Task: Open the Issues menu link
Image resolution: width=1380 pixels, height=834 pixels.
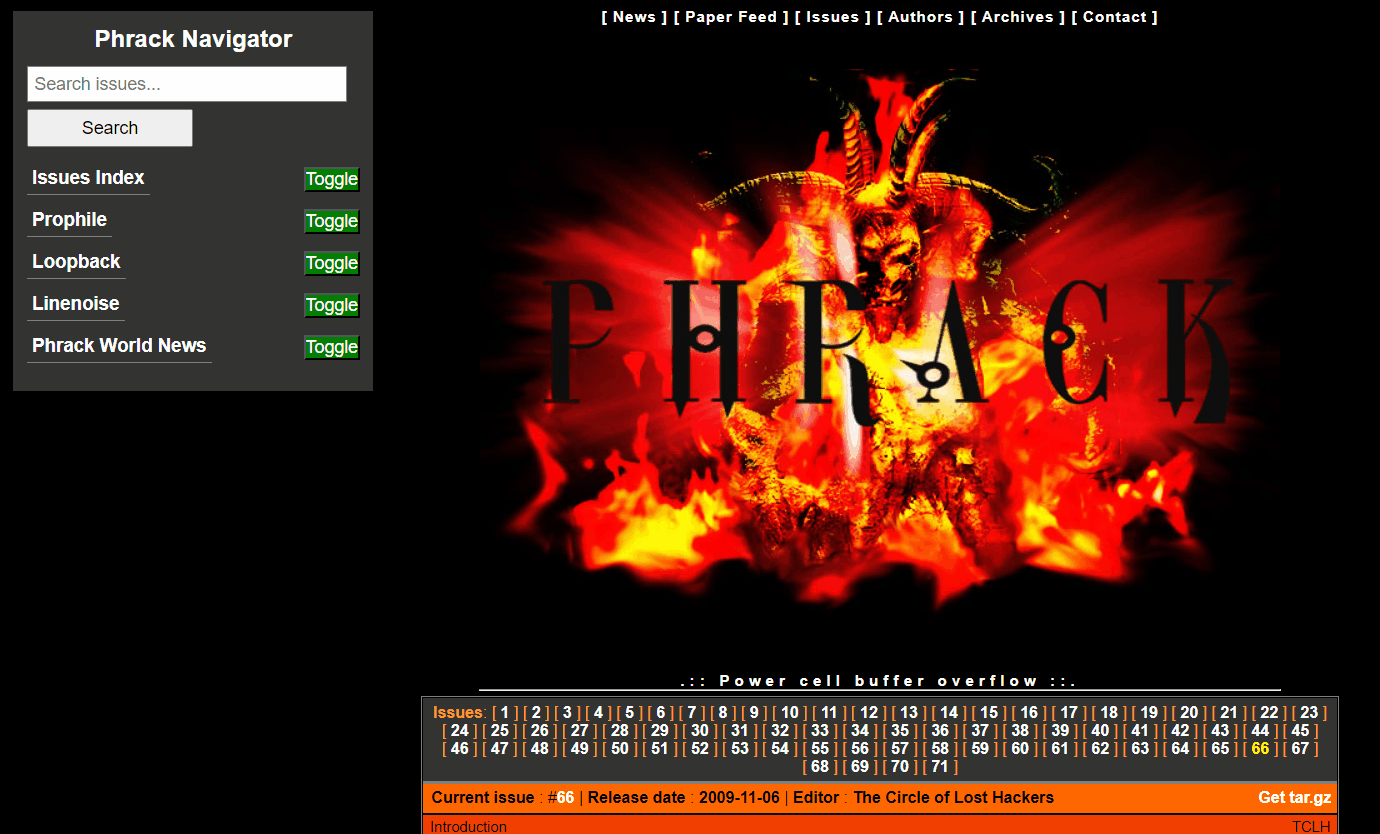Action: [832, 17]
